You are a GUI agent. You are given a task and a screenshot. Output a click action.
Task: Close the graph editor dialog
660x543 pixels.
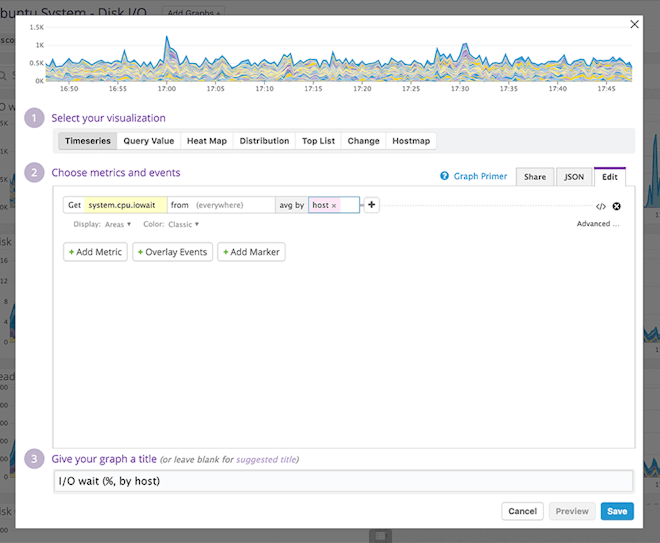[x=634, y=25]
